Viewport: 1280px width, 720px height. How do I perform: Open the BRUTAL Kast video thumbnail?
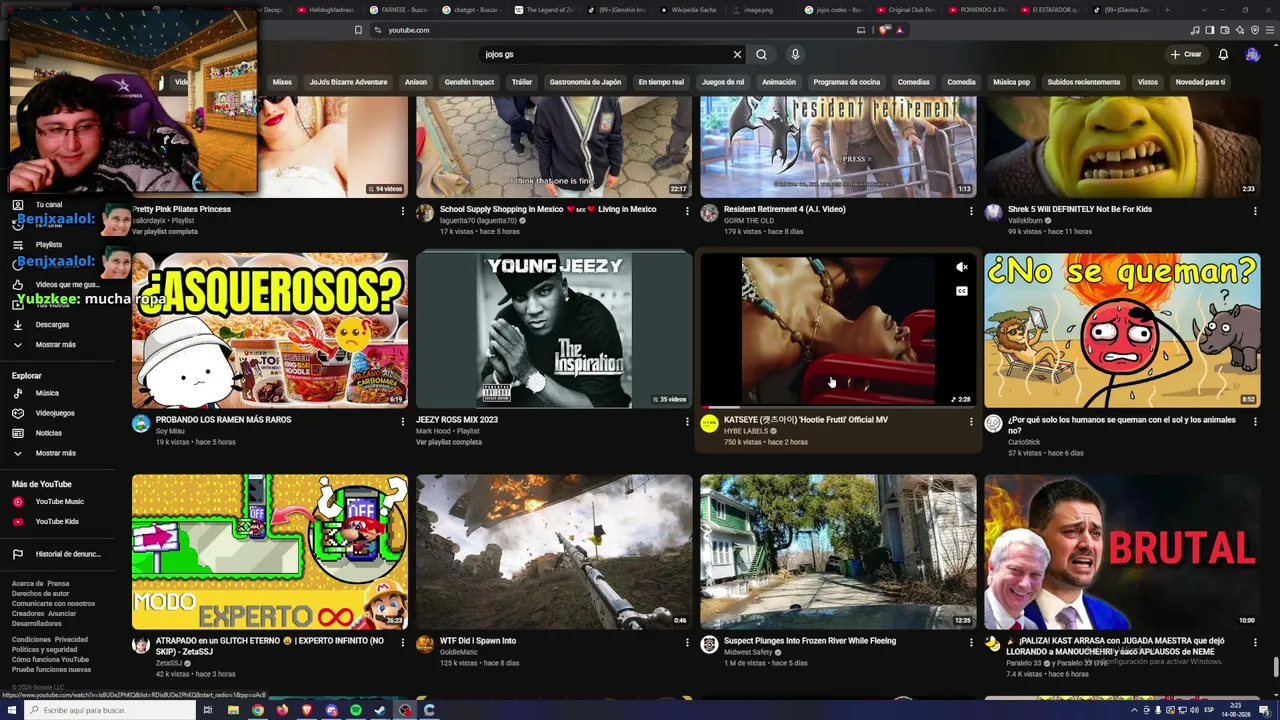point(1122,552)
